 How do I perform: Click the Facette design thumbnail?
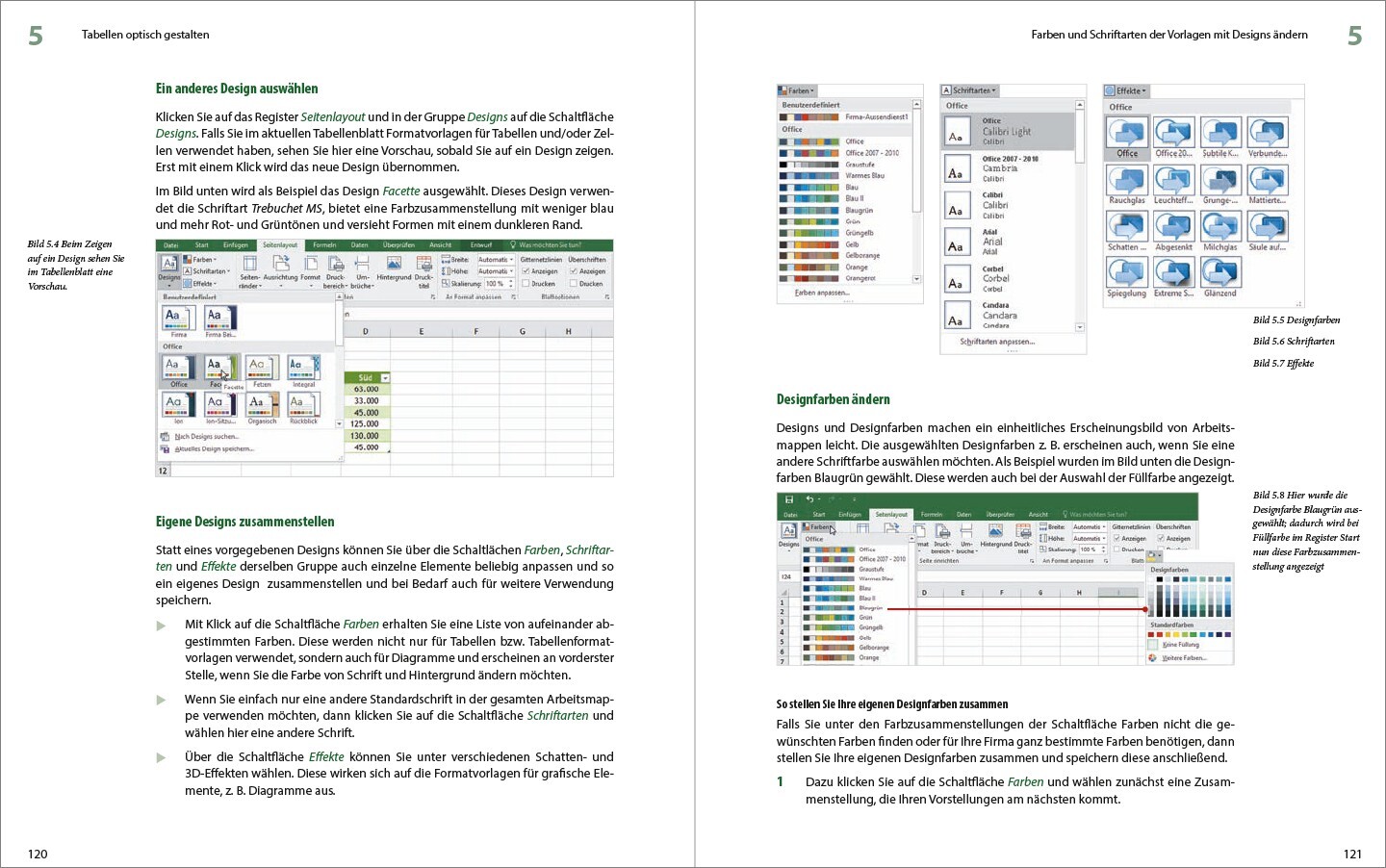tap(218, 368)
